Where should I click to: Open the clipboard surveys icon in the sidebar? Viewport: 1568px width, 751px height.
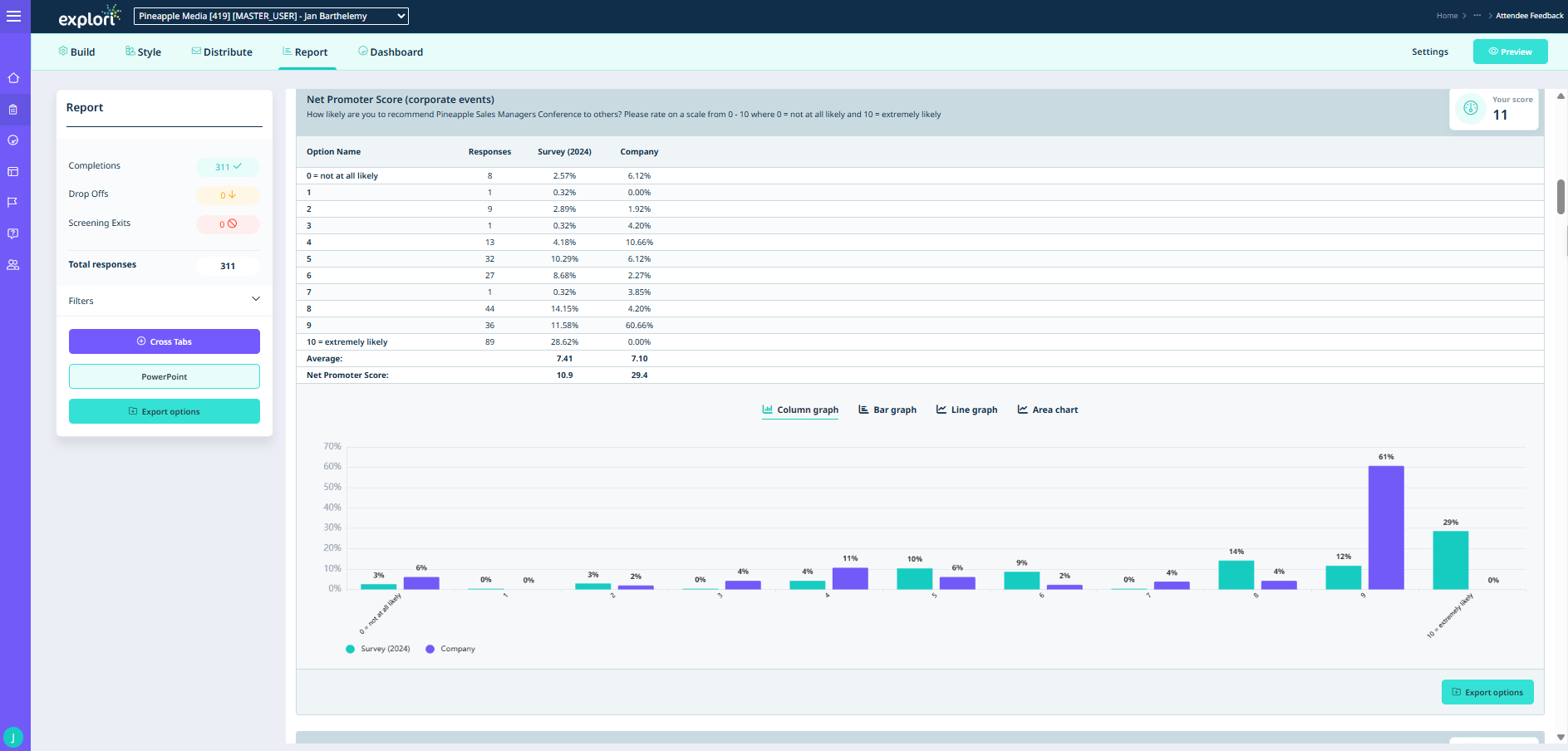(13, 109)
